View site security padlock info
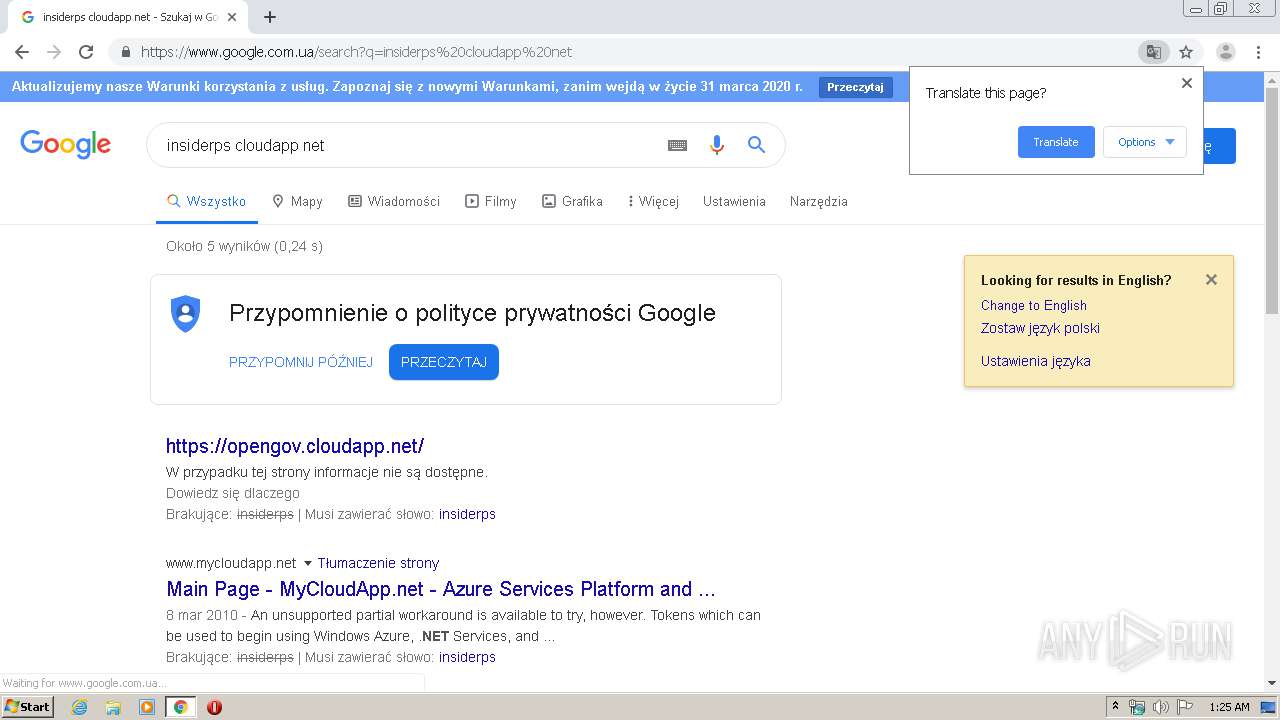1280x720 pixels. (126, 52)
